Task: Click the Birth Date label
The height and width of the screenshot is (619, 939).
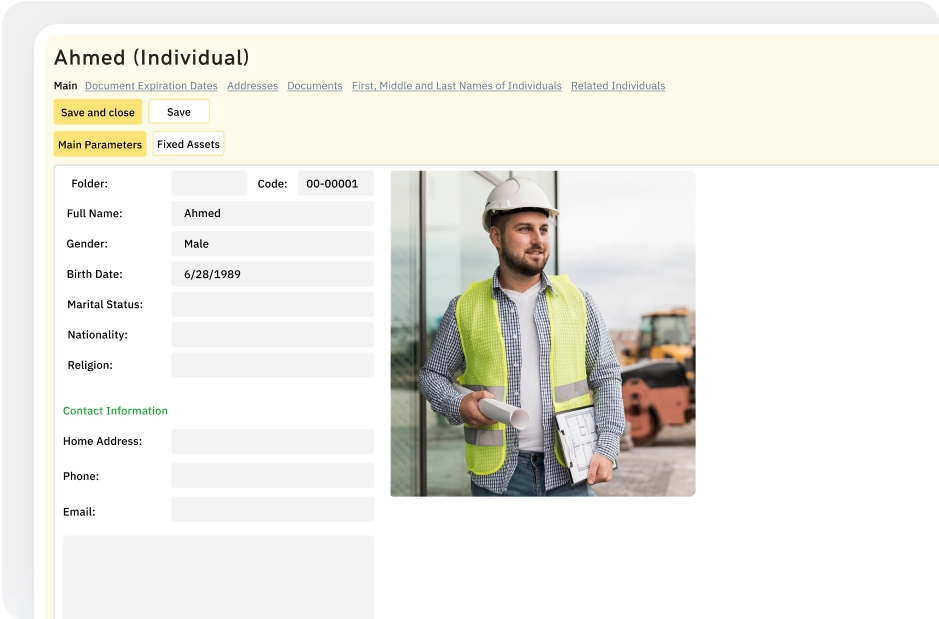Action: point(95,274)
